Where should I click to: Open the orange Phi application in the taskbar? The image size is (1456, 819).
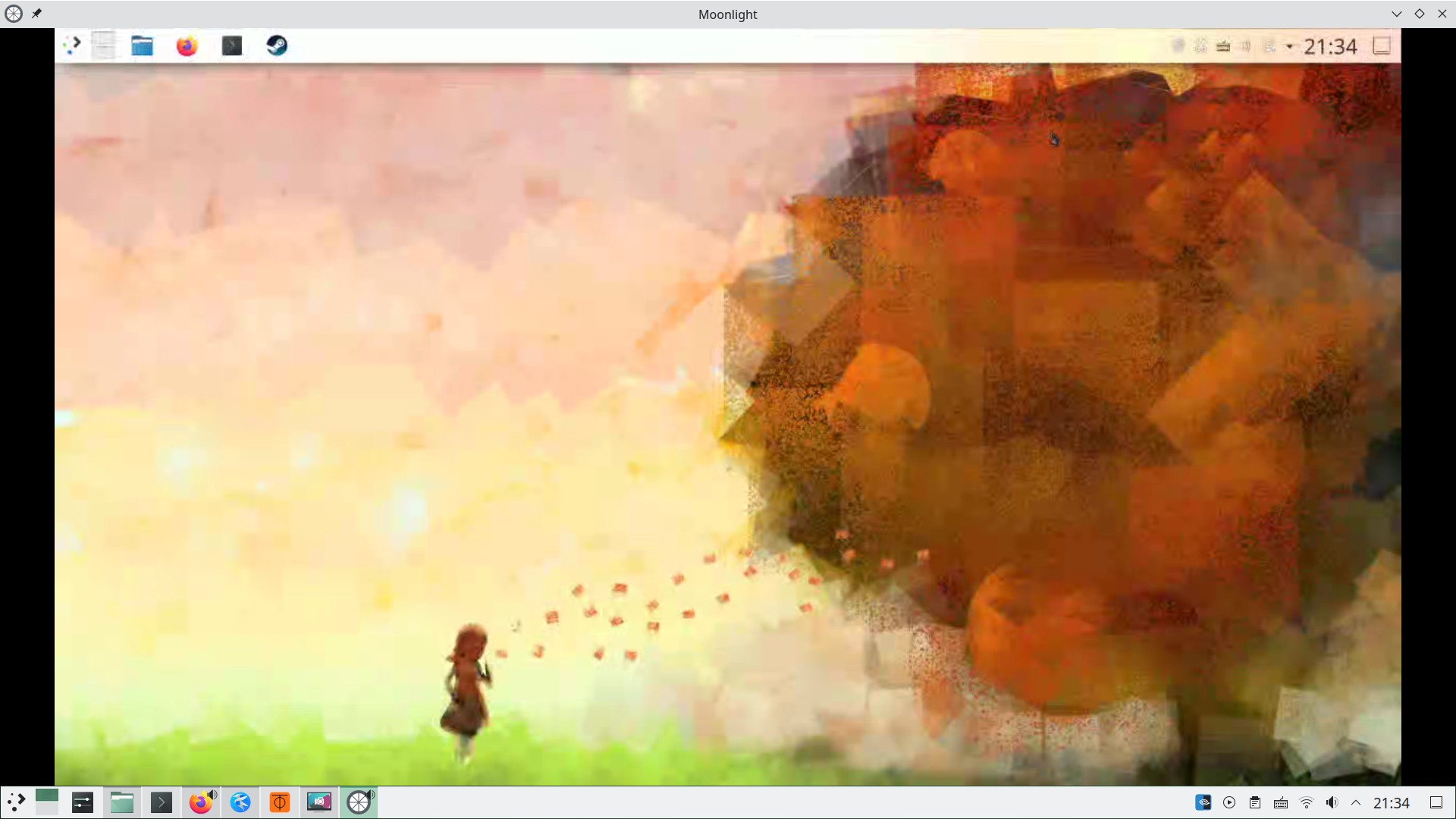click(280, 802)
